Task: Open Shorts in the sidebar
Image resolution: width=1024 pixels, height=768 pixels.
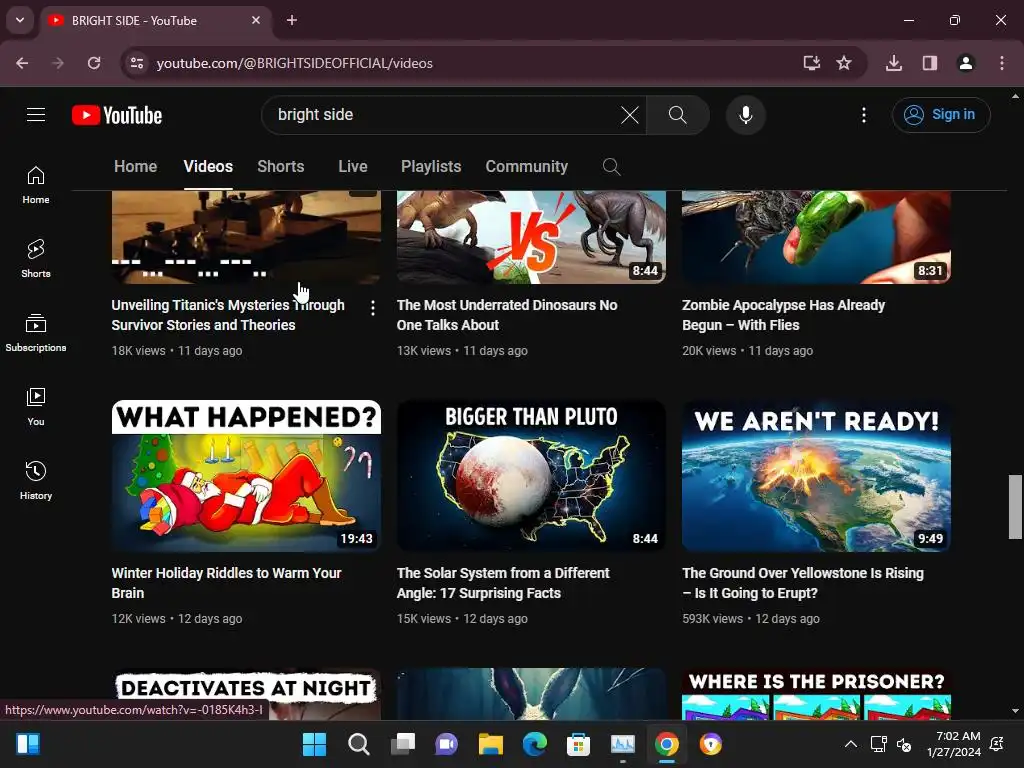Action: [x=36, y=259]
